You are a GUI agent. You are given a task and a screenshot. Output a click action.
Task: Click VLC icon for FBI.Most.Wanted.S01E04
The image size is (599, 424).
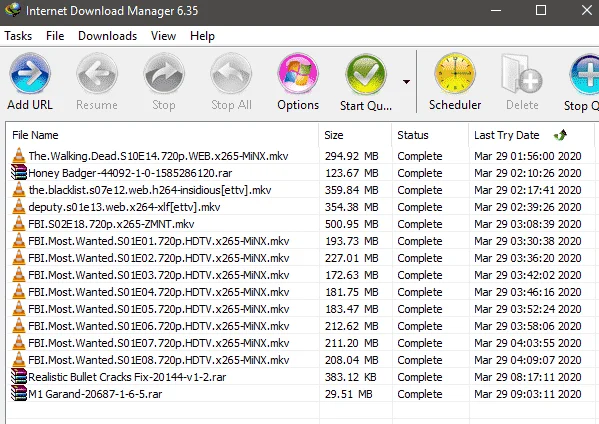(x=19, y=292)
